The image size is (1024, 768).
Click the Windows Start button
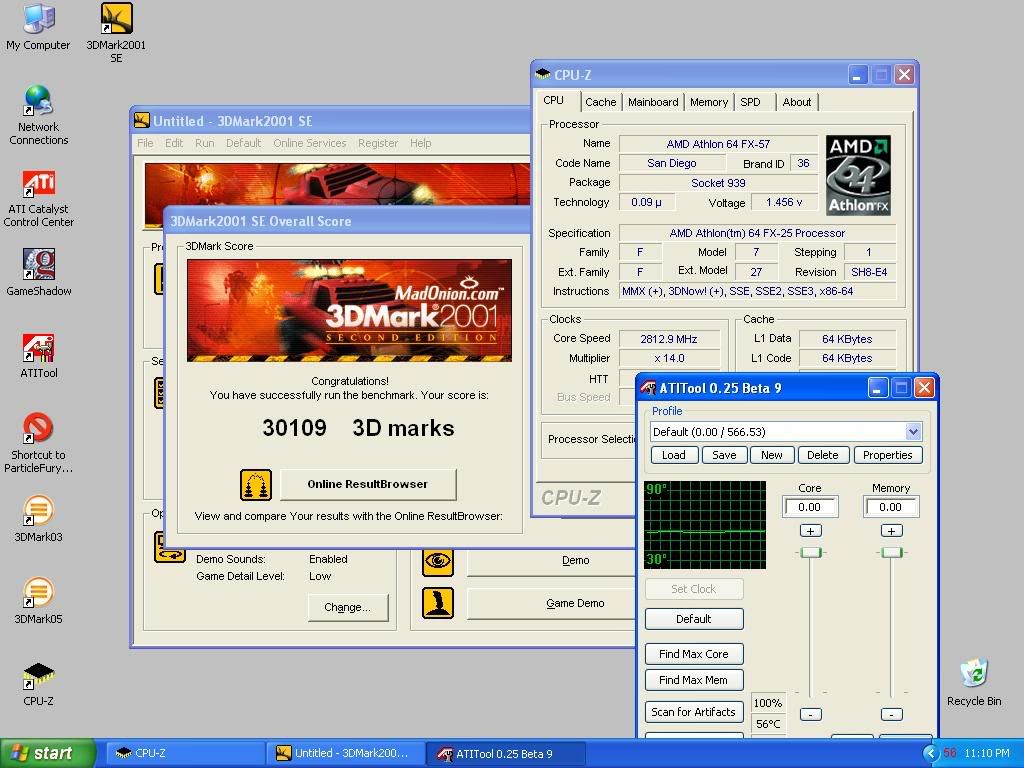(x=48, y=753)
